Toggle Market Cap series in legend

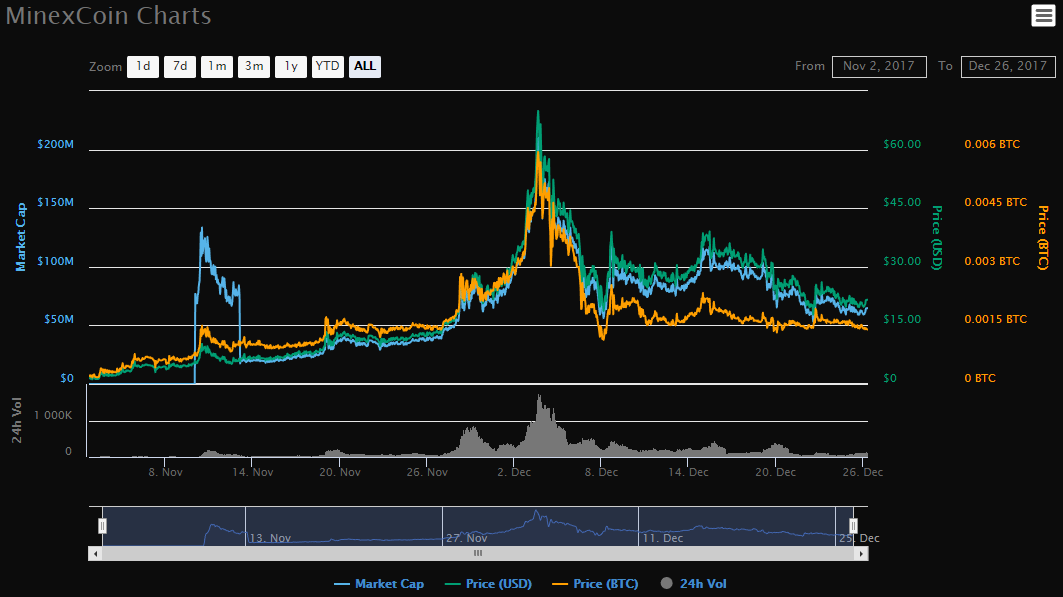(379, 583)
